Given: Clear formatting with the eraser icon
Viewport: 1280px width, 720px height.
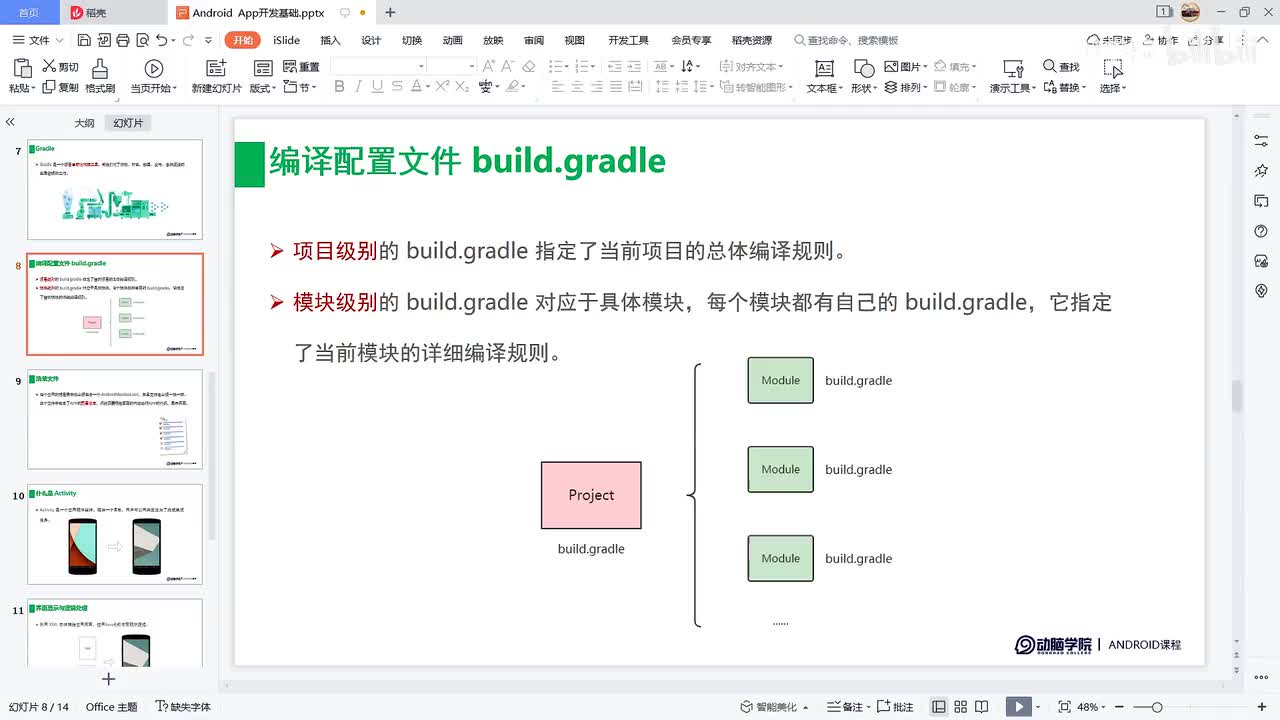Looking at the screenshot, I should click(529, 67).
